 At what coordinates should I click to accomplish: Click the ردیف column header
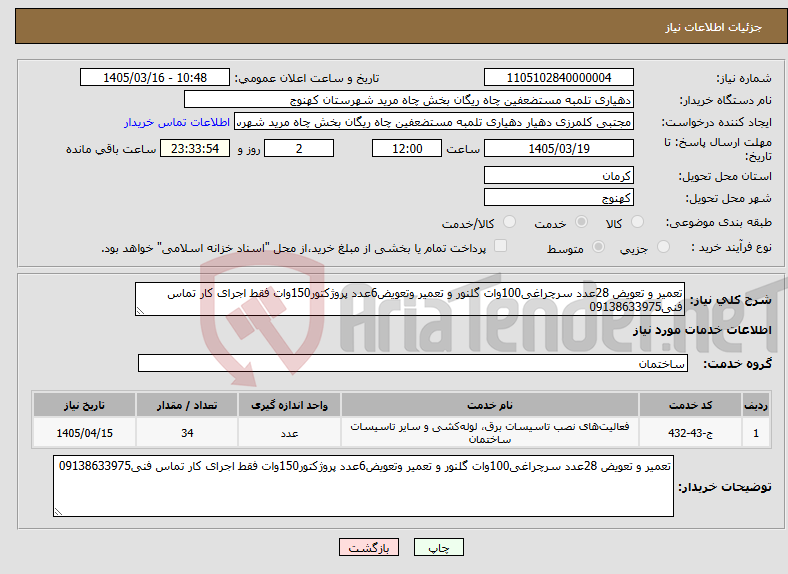click(x=756, y=405)
